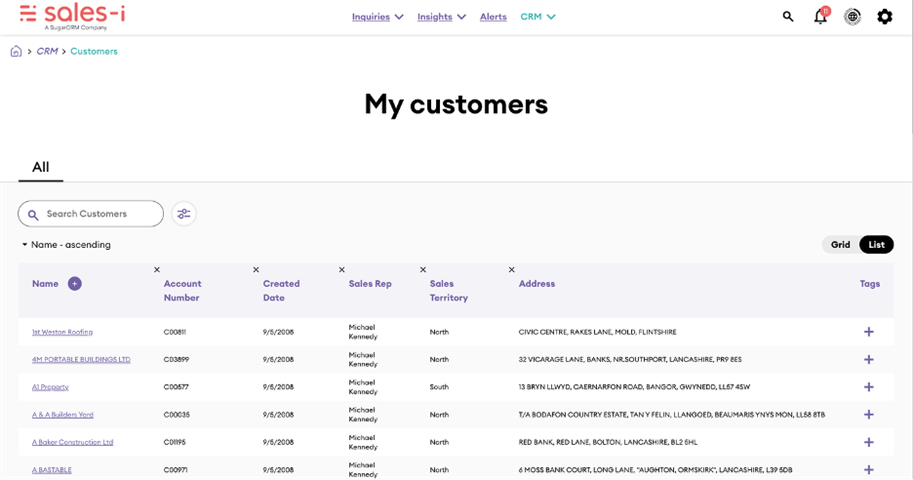Viewport: 913px width, 480px height.
Task: Click the plus icon beside Name column
Action: 75,284
